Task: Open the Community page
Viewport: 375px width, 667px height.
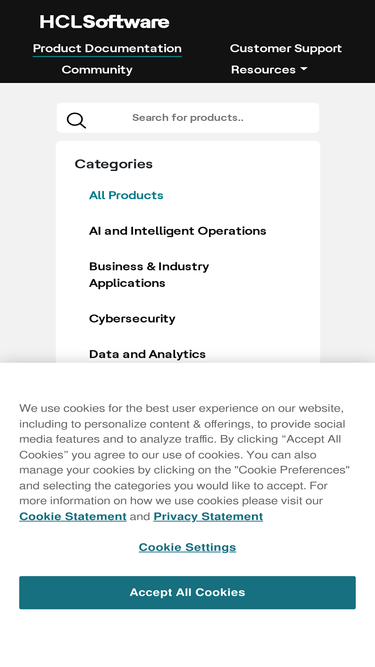Action: (x=97, y=70)
